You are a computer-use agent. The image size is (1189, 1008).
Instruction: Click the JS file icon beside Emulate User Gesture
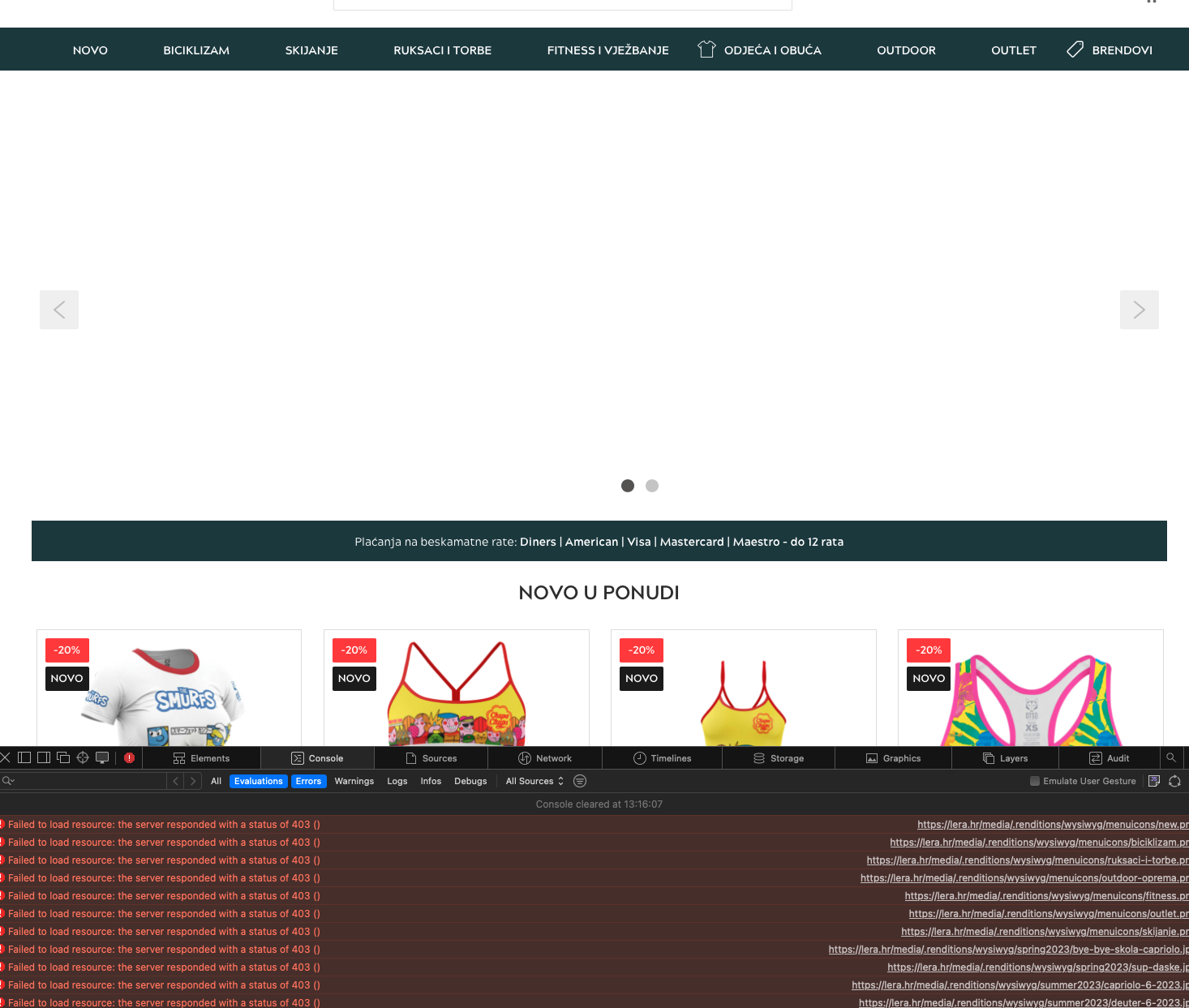(1154, 781)
